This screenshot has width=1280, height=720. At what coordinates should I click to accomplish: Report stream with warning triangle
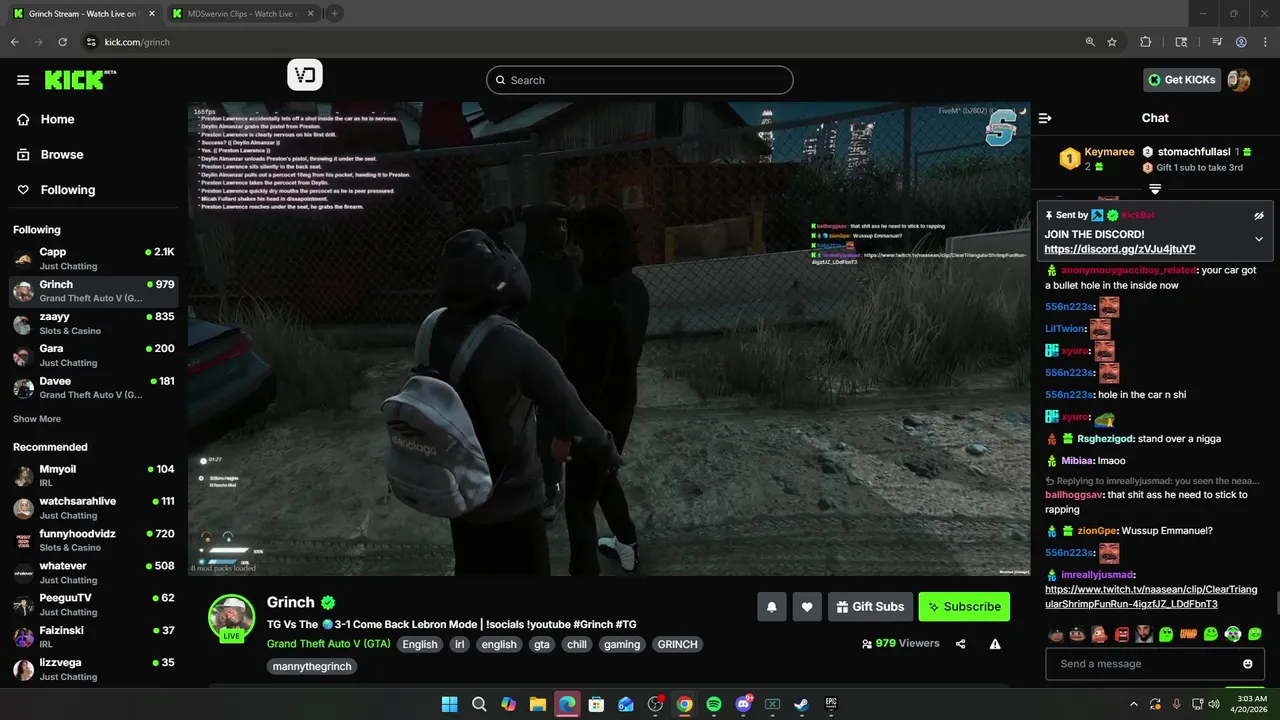click(995, 644)
